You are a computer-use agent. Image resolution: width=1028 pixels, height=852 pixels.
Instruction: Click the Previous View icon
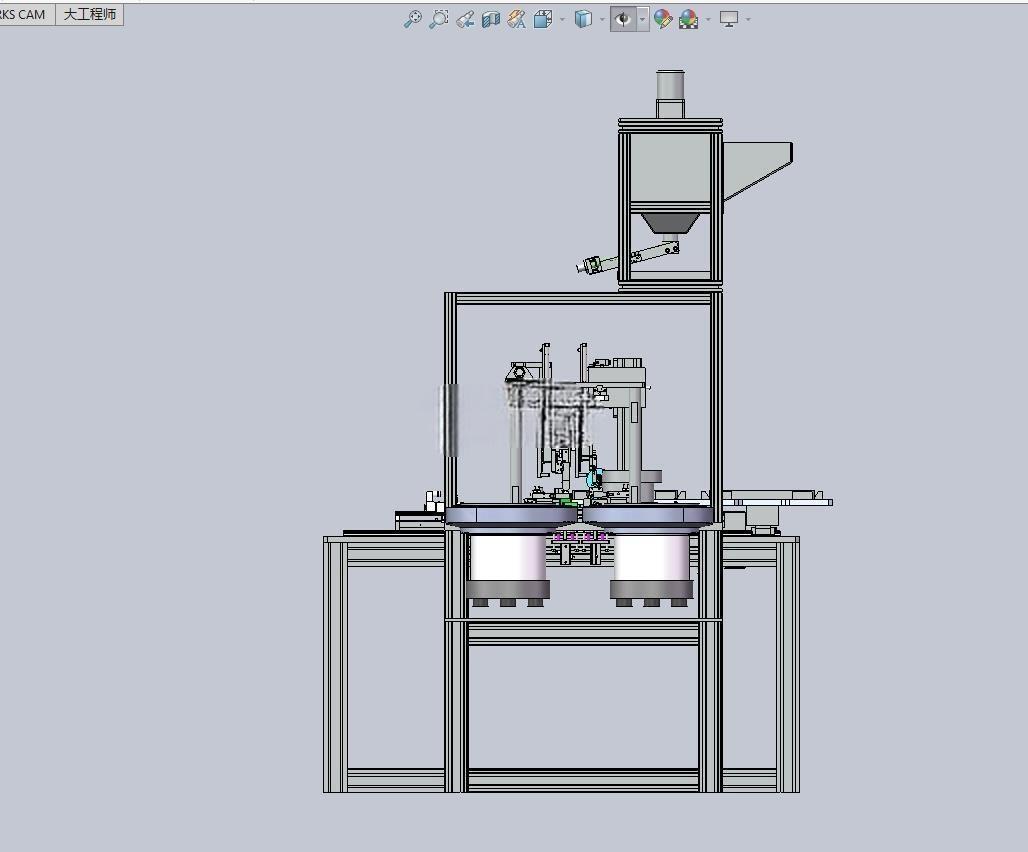tap(465, 20)
